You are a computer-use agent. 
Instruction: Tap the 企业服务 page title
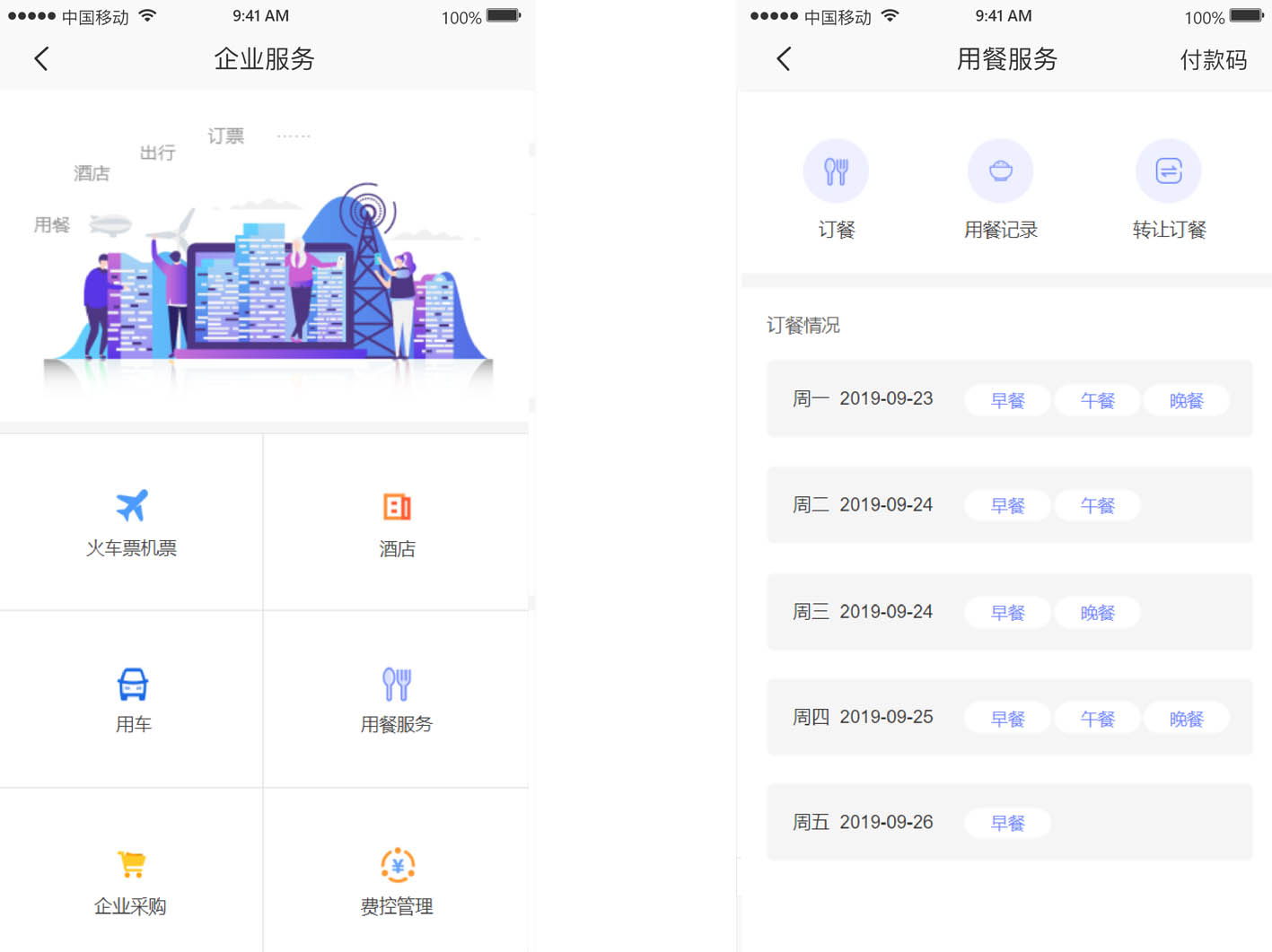265,59
